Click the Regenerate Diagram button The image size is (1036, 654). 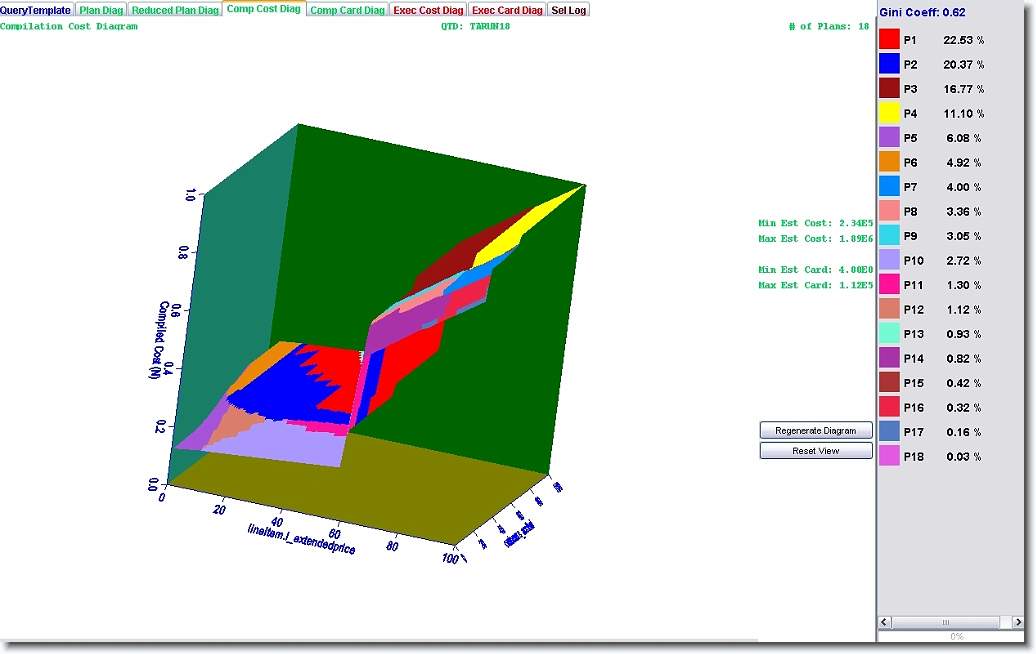point(816,431)
